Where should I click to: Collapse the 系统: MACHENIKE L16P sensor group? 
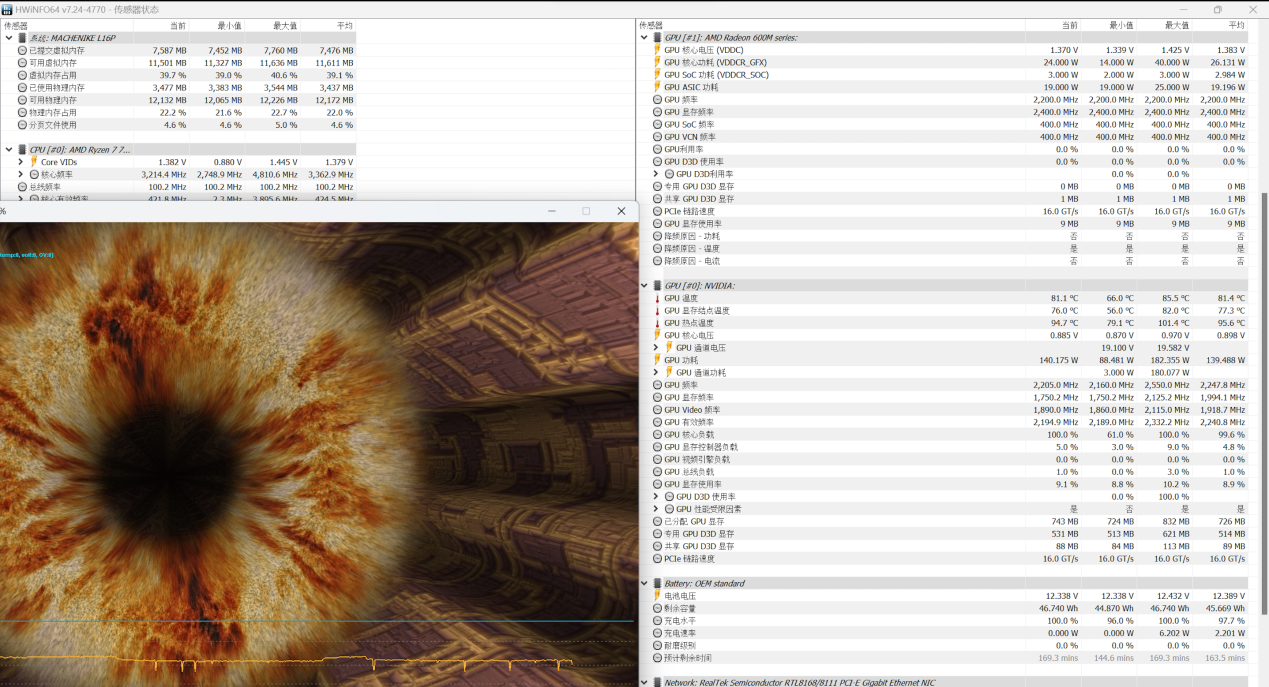coord(9,38)
